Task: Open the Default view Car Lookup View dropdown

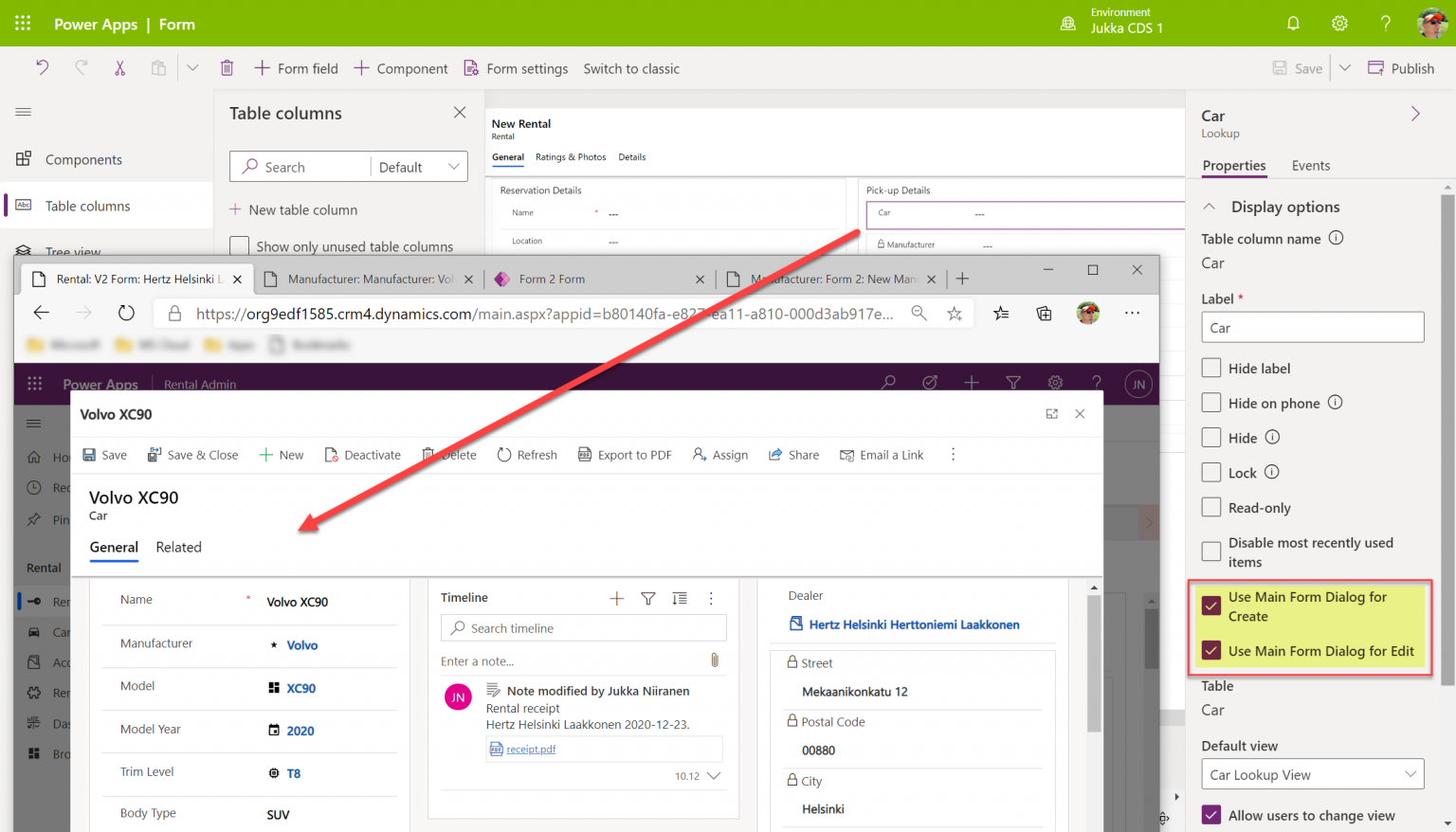Action: point(1312,774)
